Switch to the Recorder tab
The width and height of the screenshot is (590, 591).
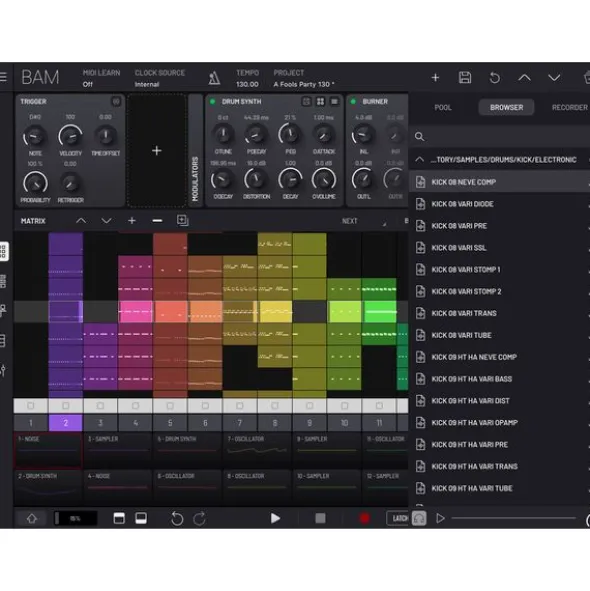pos(570,107)
